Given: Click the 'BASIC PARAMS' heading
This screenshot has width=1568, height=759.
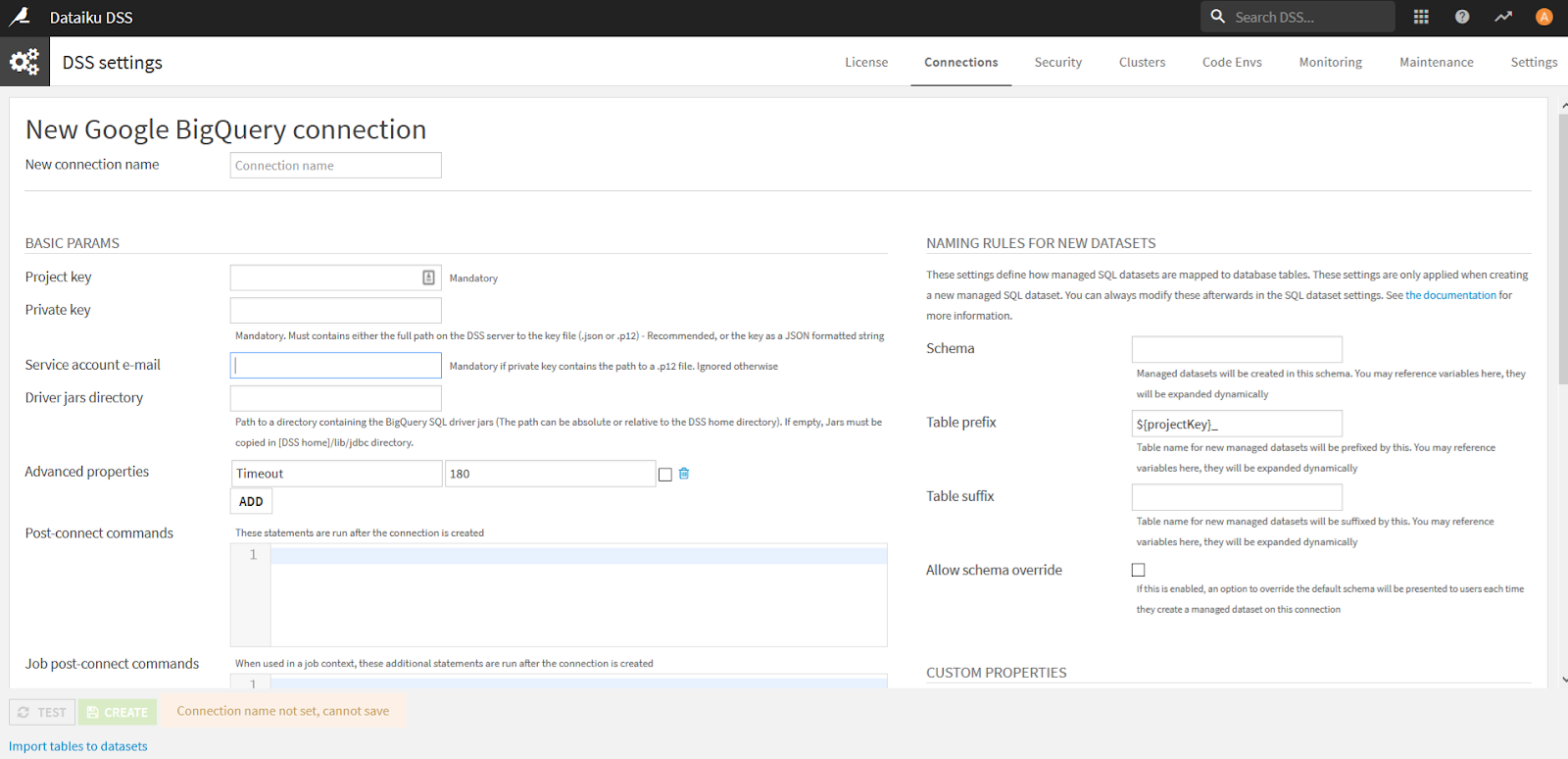Looking at the screenshot, I should [73, 243].
